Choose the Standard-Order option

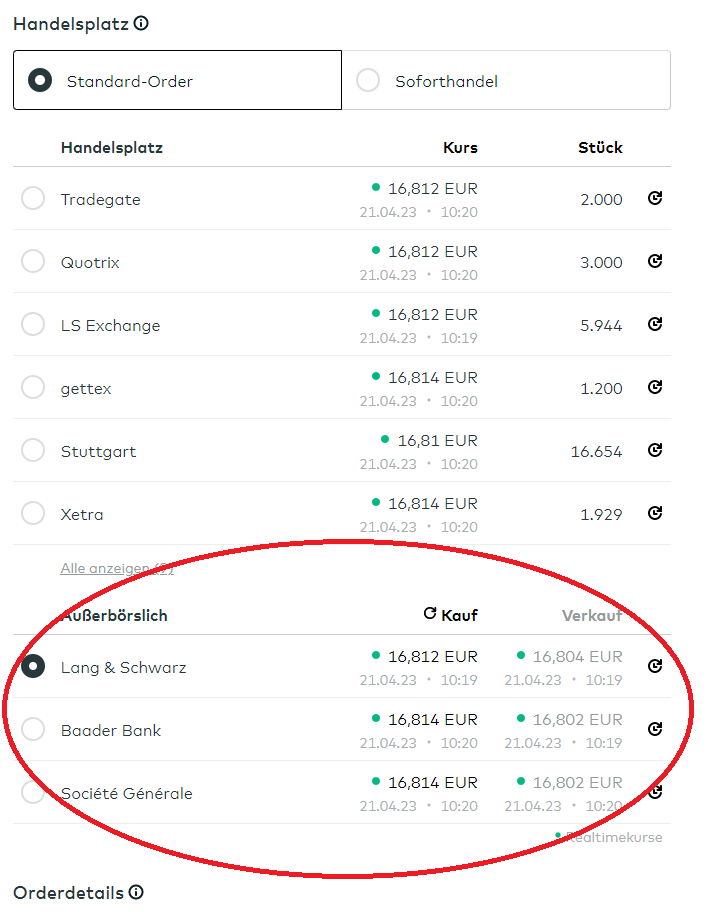[x=177, y=81]
